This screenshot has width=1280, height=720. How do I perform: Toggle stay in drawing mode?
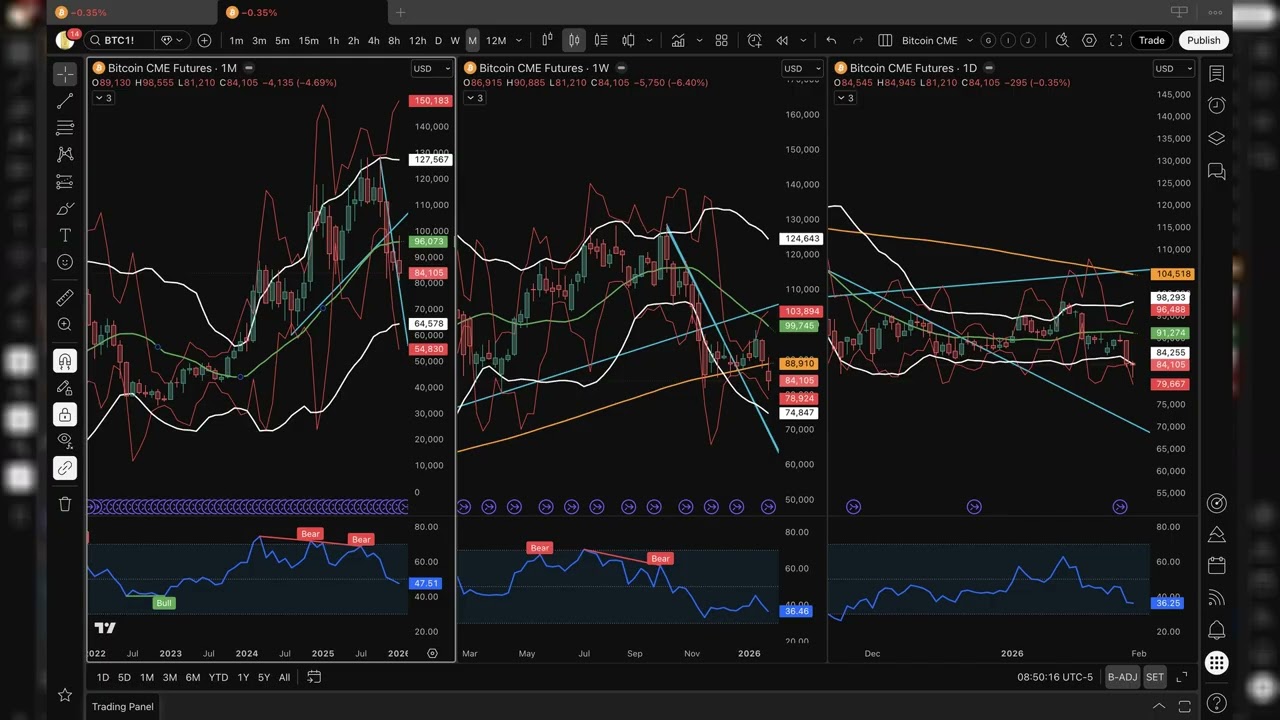[65, 388]
